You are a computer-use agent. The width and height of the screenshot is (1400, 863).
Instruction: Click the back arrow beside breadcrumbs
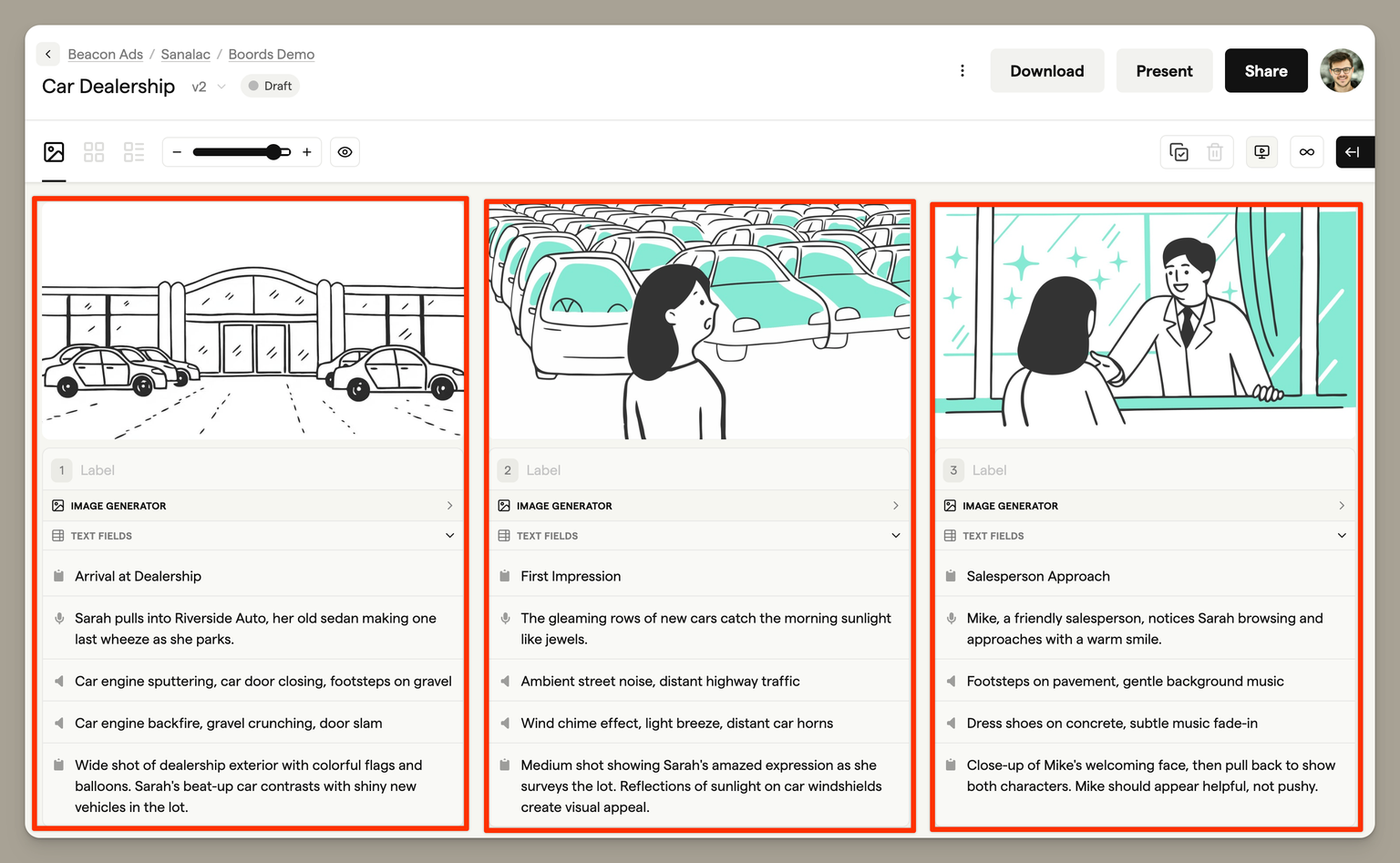[x=48, y=55]
